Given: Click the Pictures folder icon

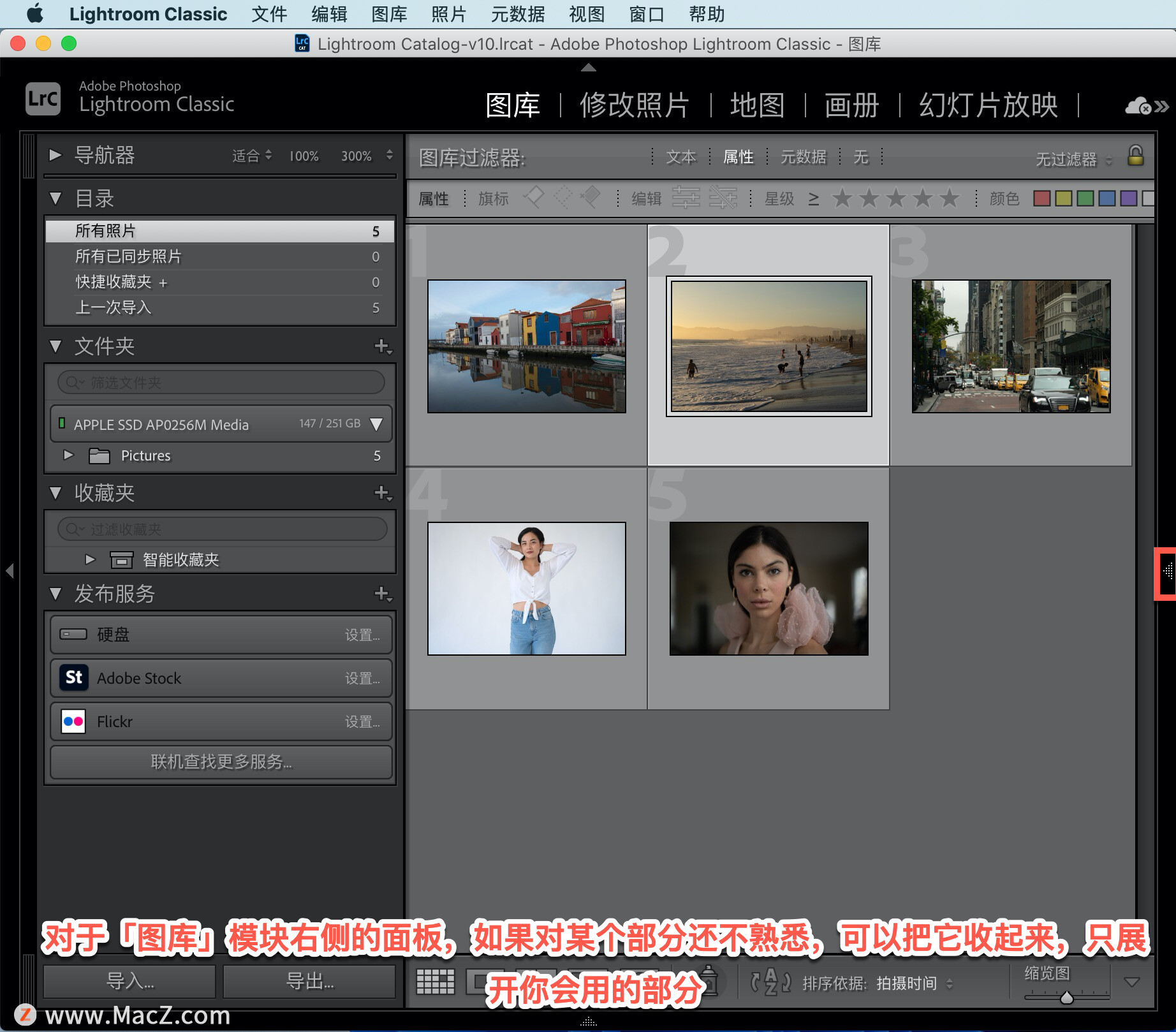Looking at the screenshot, I should pos(99,455).
